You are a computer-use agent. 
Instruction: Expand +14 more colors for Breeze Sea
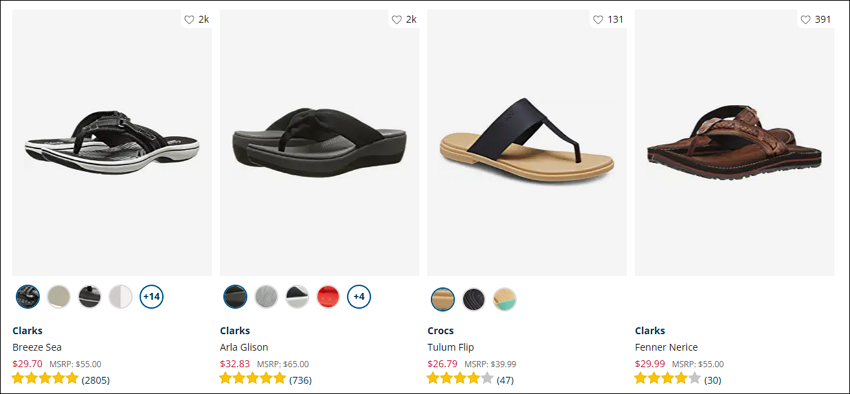(152, 296)
